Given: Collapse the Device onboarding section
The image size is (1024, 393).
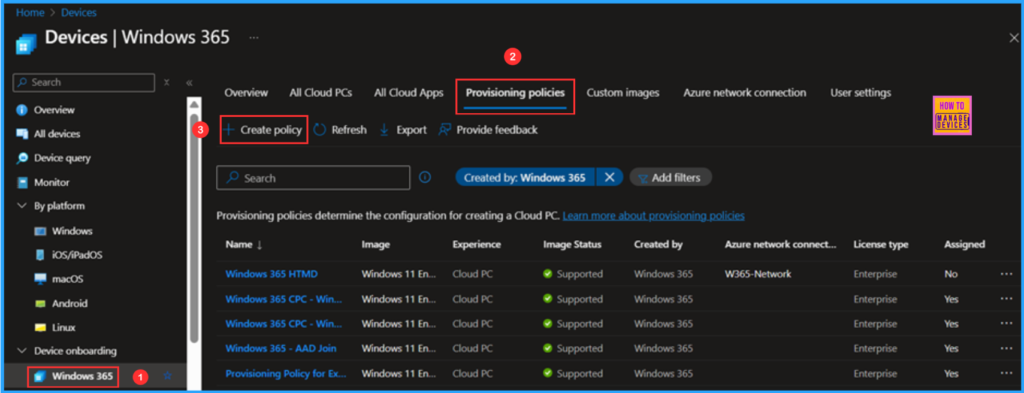Looking at the screenshot, I should point(22,351).
